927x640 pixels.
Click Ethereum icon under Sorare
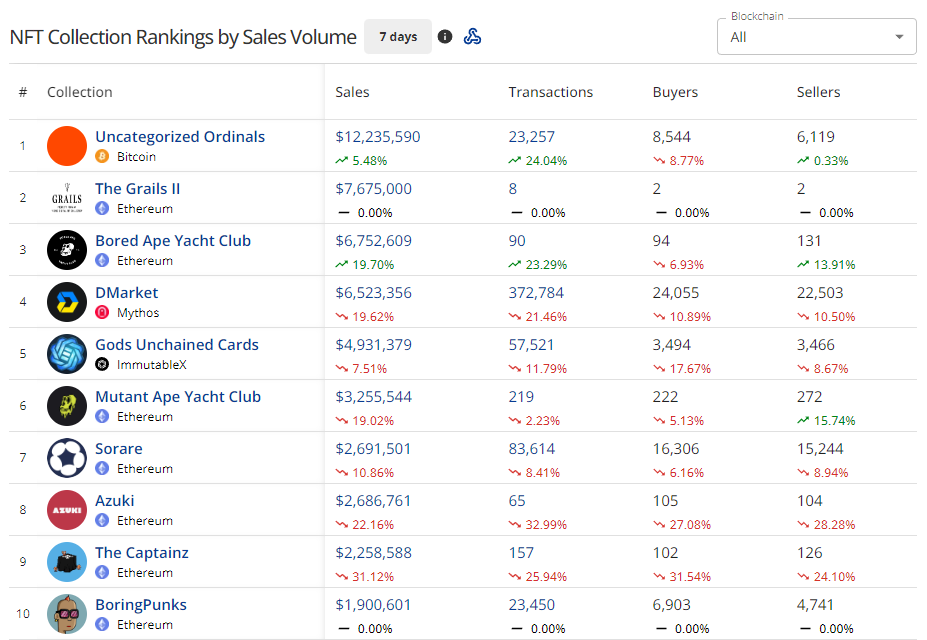click(x=102, y=469)
